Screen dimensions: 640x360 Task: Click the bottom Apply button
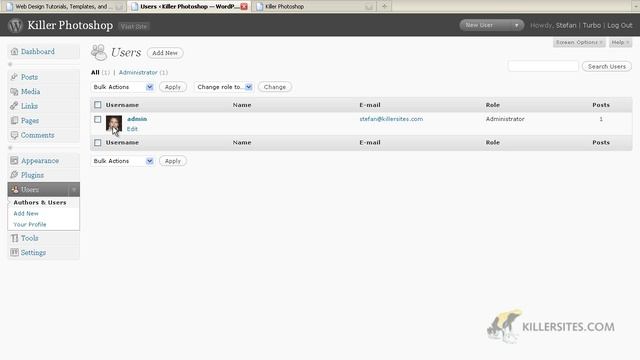(173, 161)
